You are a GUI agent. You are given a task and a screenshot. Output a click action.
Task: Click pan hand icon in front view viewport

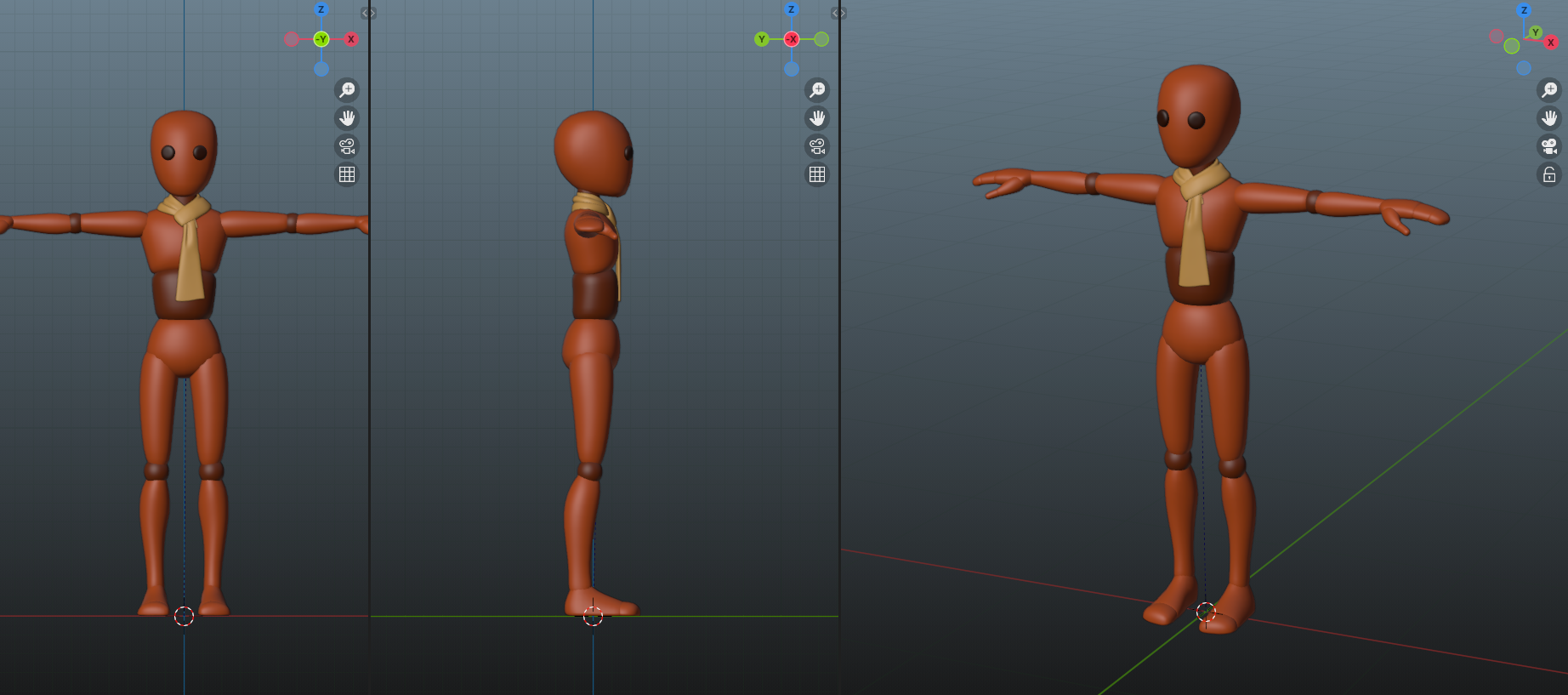point(347,118)
